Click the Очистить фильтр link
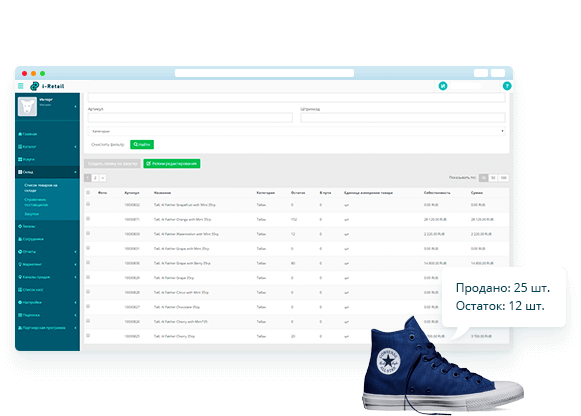The image size is (581, 416). coord(107,144)
